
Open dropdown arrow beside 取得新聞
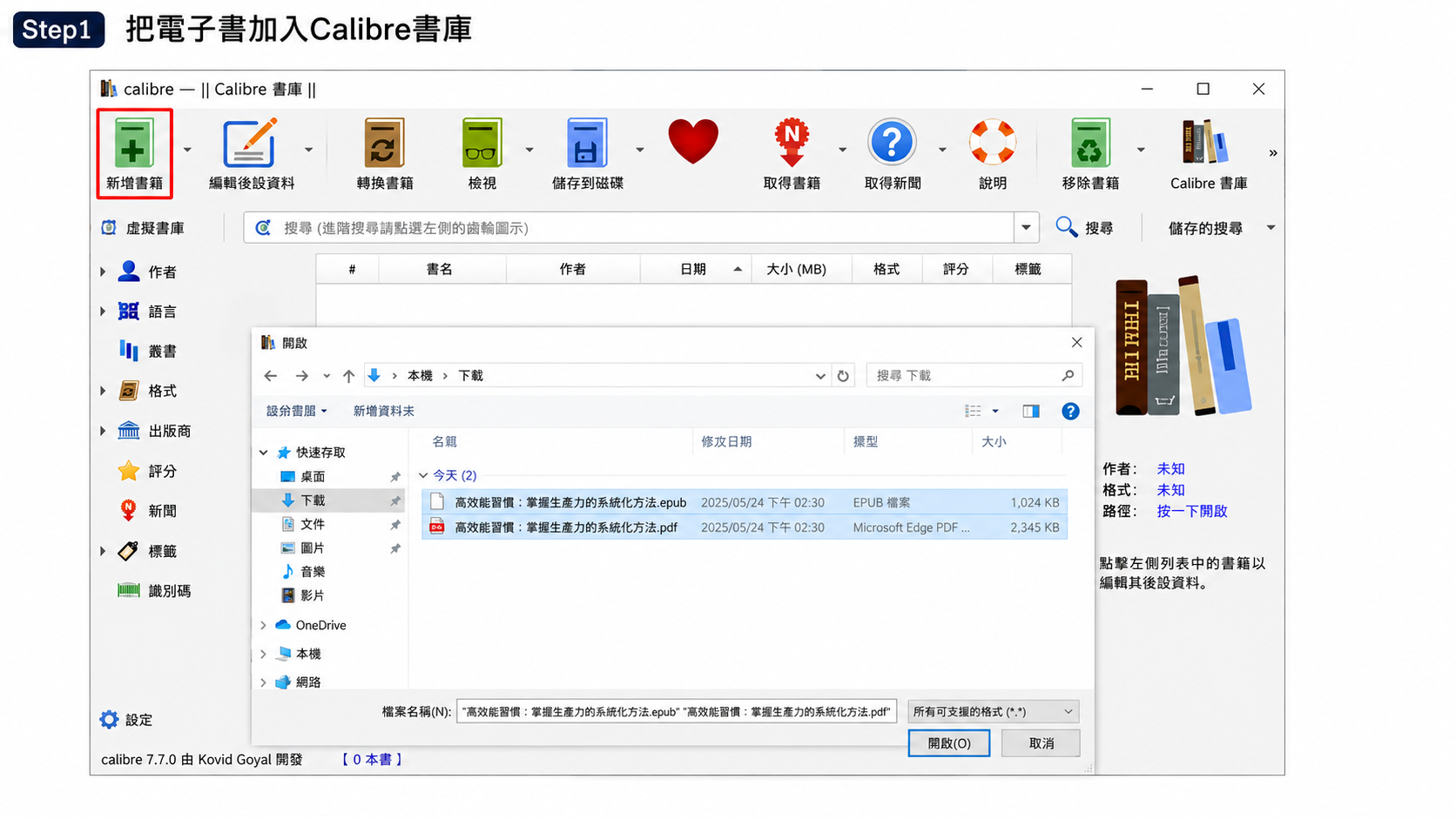942,150
